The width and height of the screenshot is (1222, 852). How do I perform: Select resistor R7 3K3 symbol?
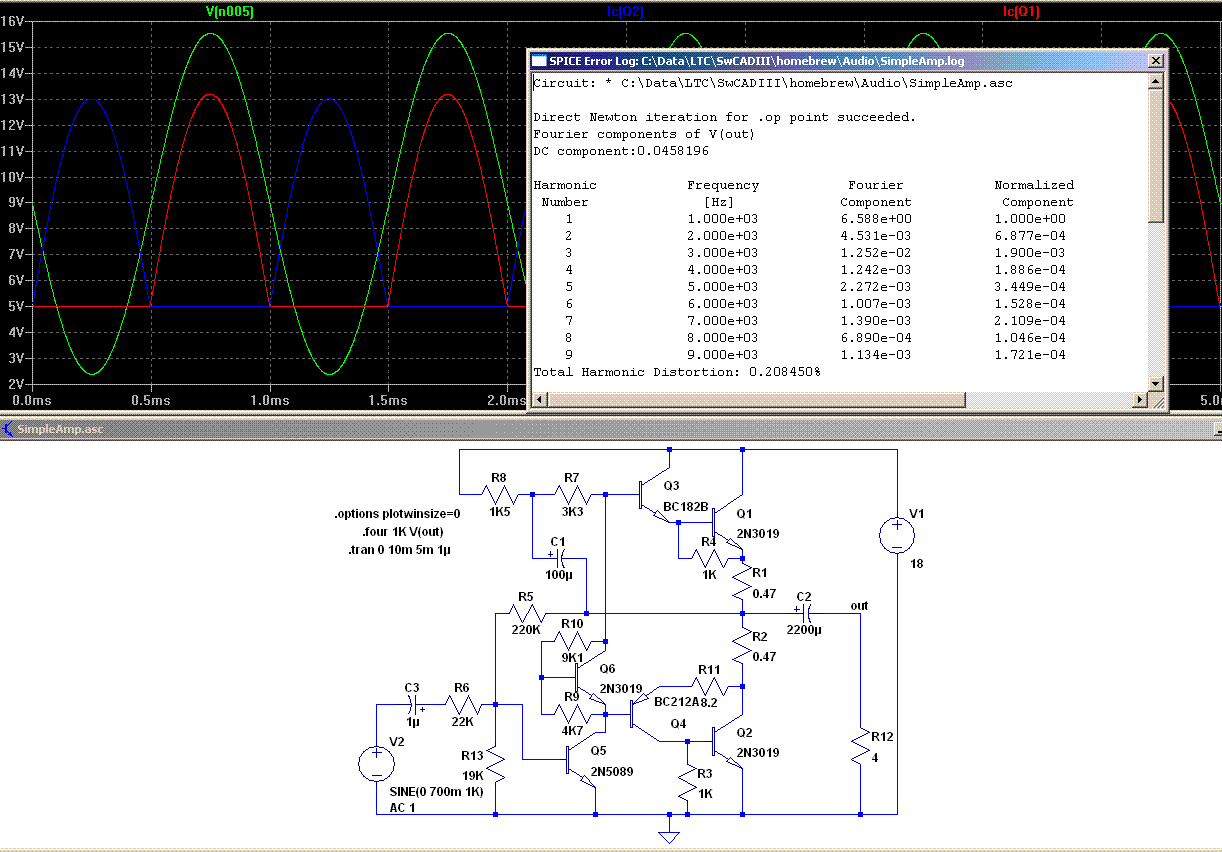(x=573, y=493)
